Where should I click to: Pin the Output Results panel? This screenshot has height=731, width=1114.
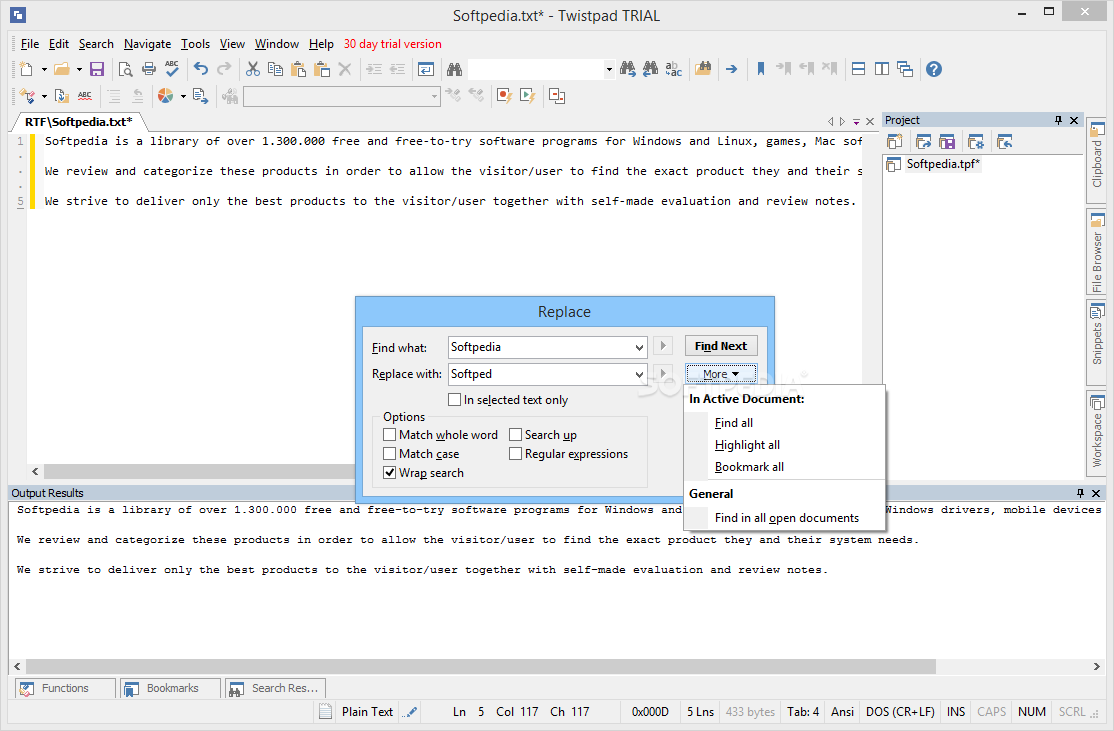[1081, 493]
